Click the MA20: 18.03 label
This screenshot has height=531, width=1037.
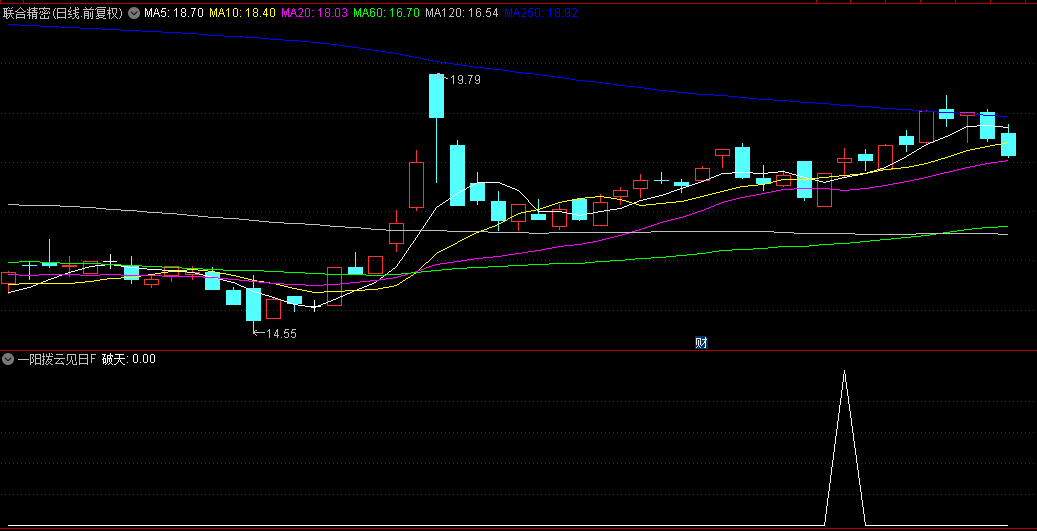[x=314, y=13]
